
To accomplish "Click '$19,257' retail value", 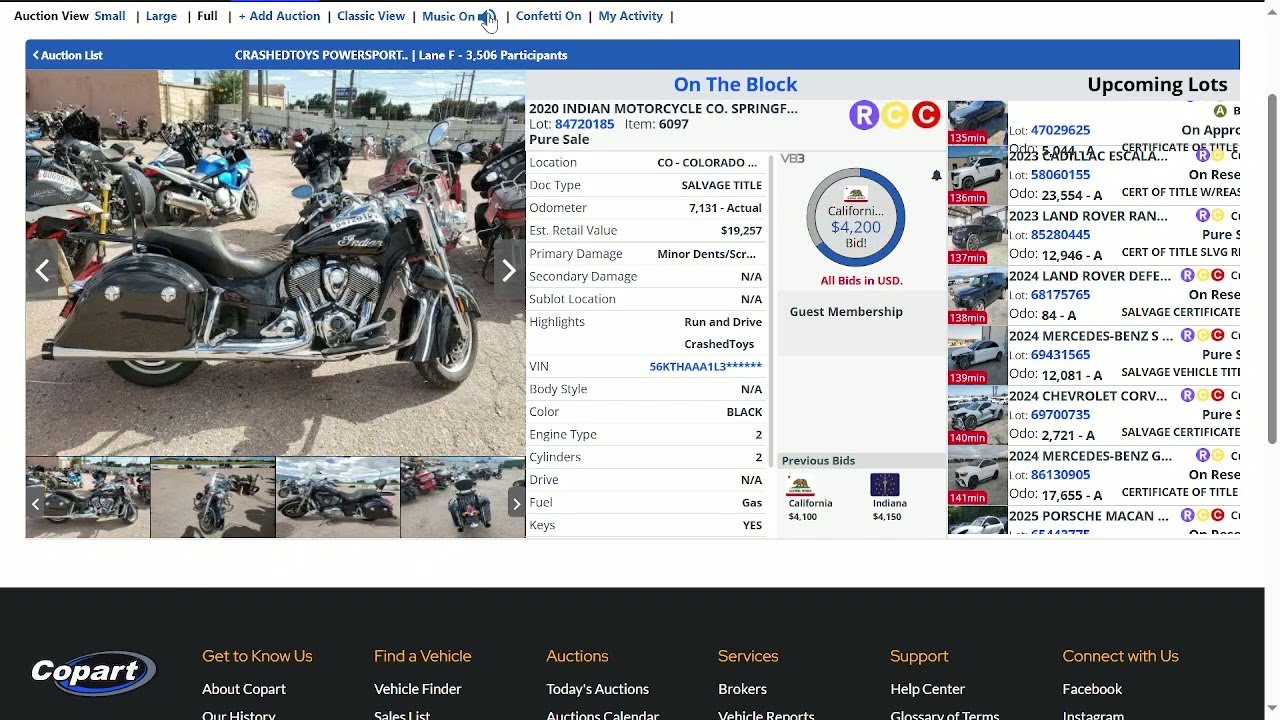I will (x=741, y=231).
